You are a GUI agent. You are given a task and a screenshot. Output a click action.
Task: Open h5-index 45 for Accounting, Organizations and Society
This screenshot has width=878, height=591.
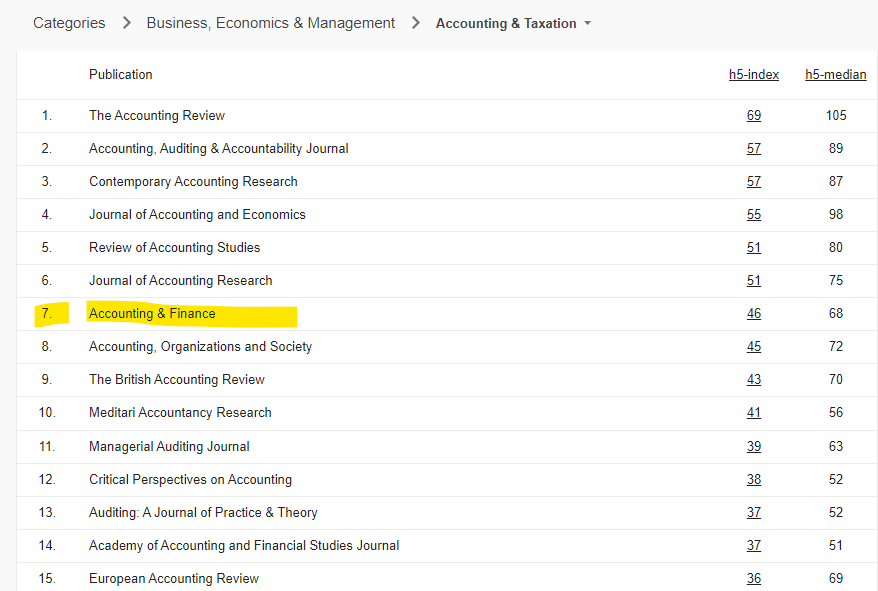click(754, 347)
